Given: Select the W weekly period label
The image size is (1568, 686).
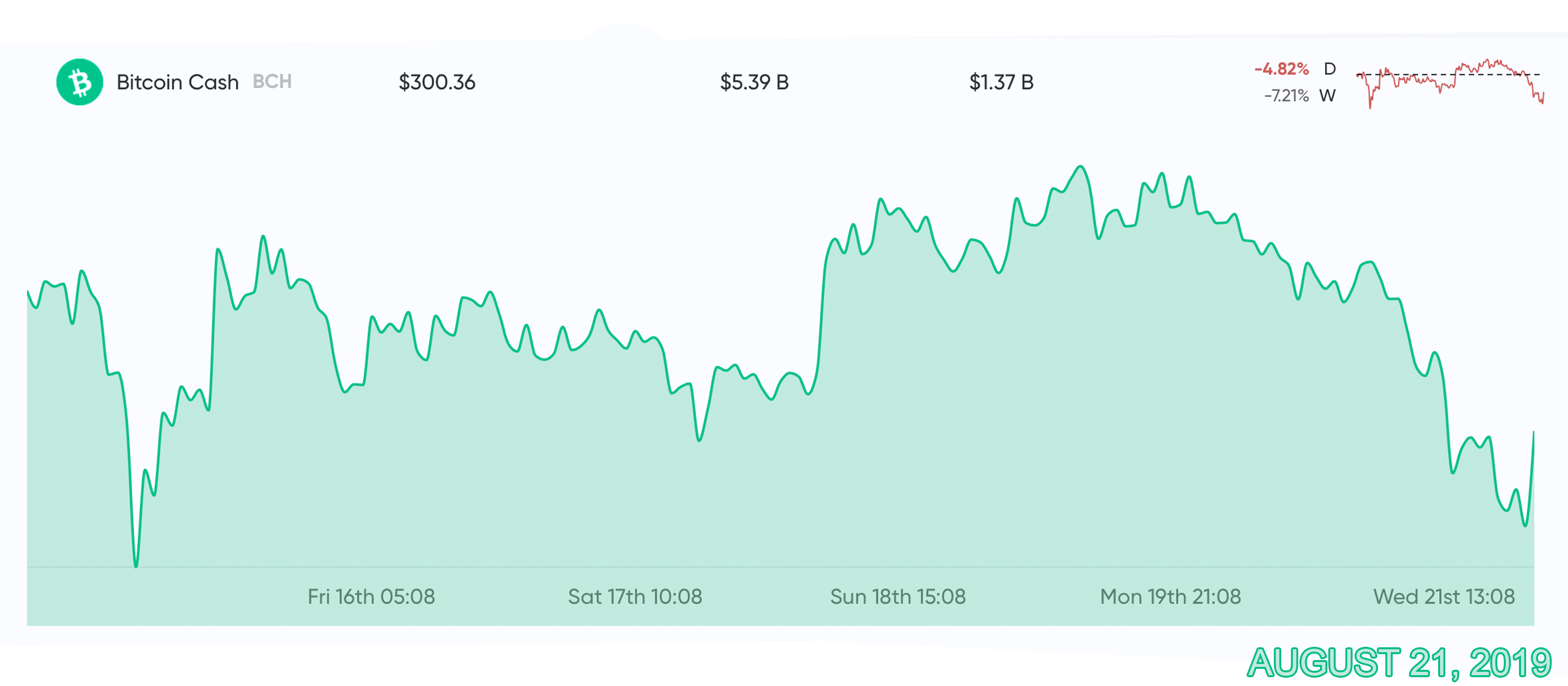Looking at the screenshot, I should point(1327,96).
